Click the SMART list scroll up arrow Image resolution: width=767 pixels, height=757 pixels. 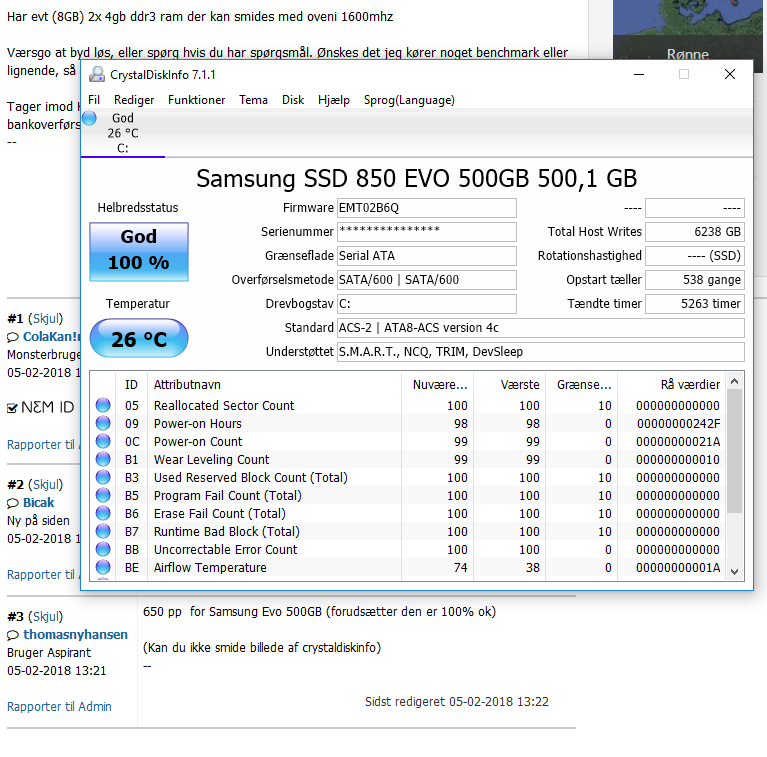click(x=734, y=381)
